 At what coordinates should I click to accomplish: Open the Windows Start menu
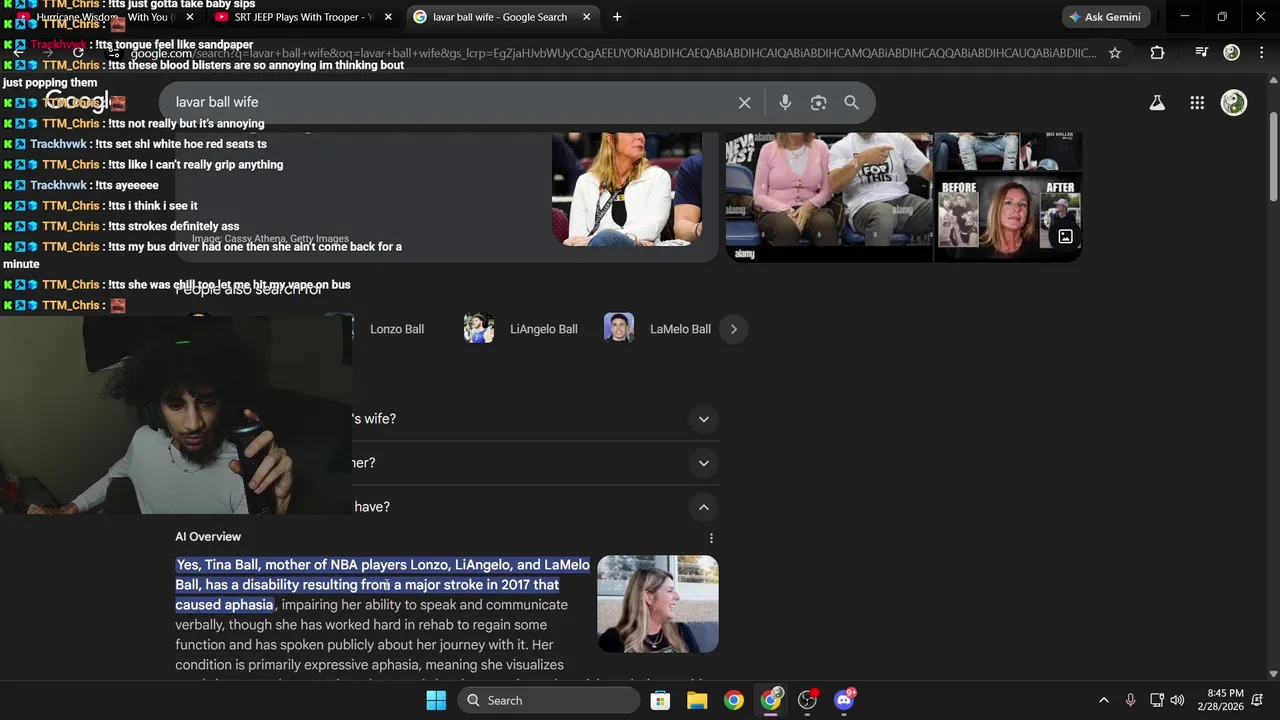coord(436,700)
